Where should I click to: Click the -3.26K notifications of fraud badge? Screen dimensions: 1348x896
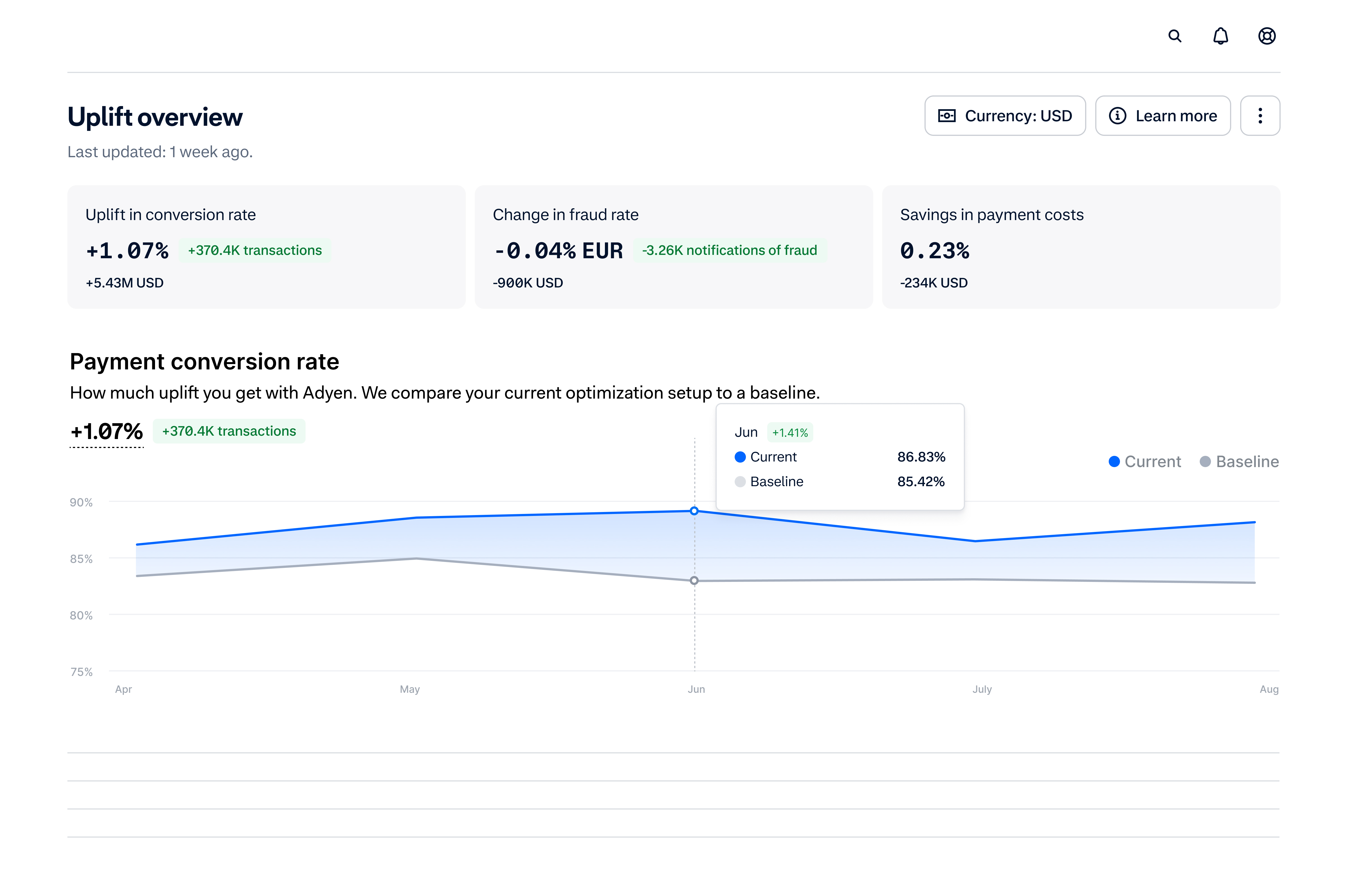tap(729, 250)
